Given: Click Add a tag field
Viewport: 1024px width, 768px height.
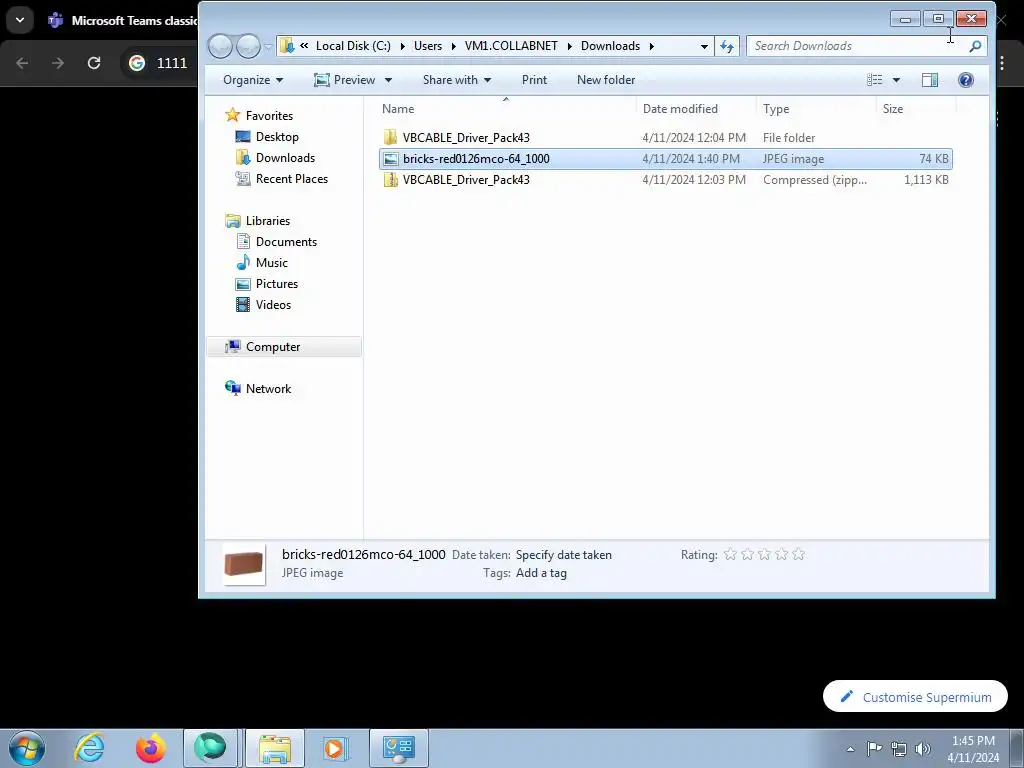Looking at the screenshot, I should click(x=541, y=573).
